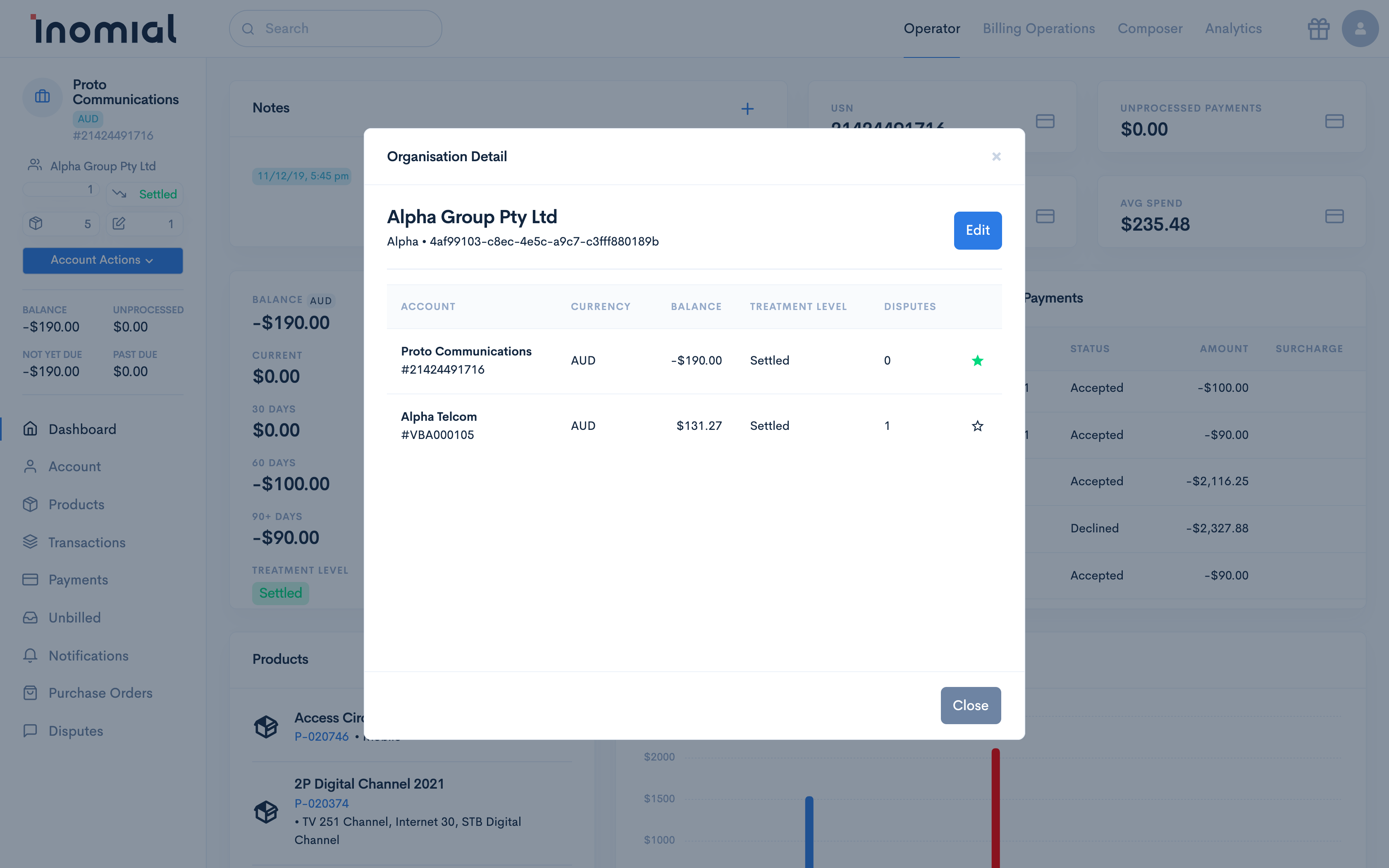
Task: Expand the Account Actions dropdown
Action: [x=103, y=260]
